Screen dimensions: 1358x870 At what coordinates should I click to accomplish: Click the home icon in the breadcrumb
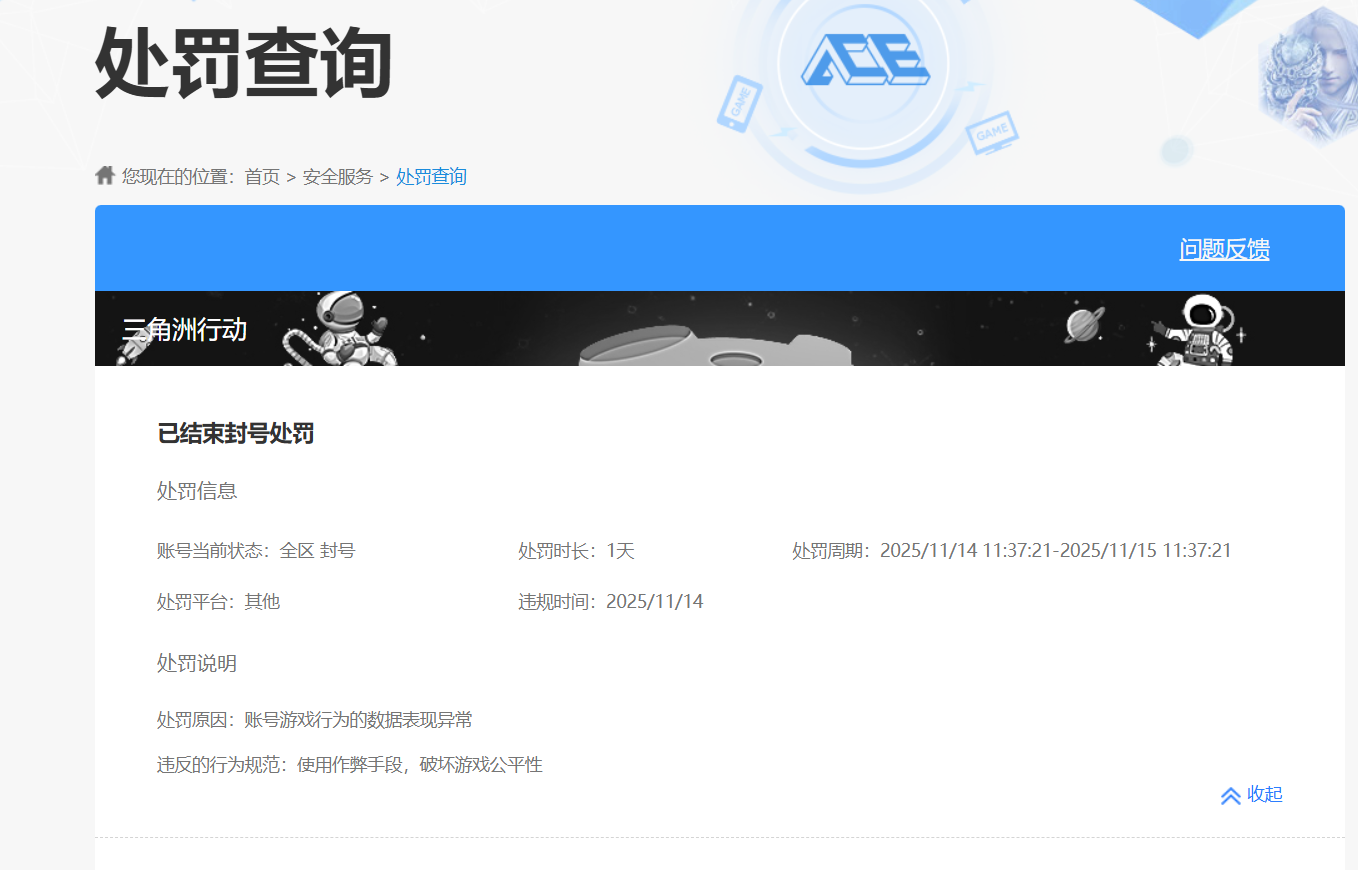pos(105,176)
